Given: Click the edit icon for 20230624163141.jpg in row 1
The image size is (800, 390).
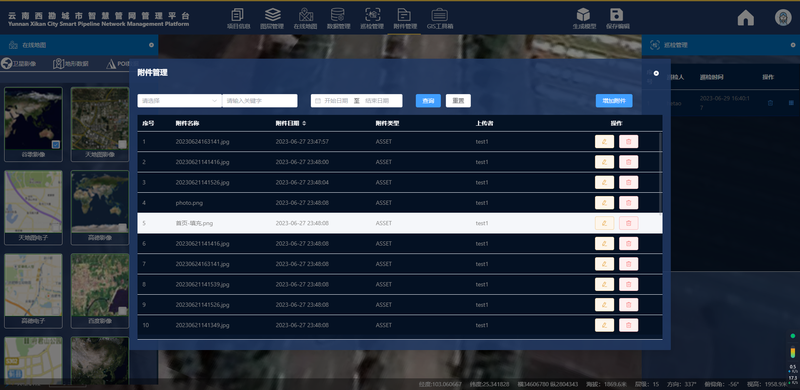Looking at the screenshot, I should click(x=604, y=141).
